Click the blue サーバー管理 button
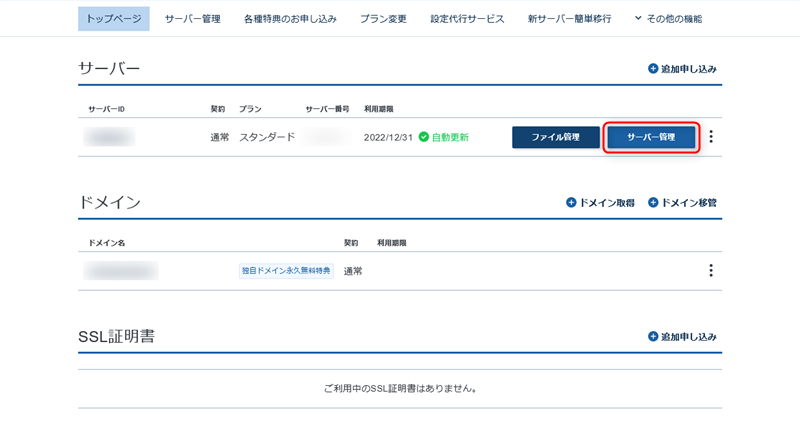Screen dimensions: 800x423 [651, 137]
